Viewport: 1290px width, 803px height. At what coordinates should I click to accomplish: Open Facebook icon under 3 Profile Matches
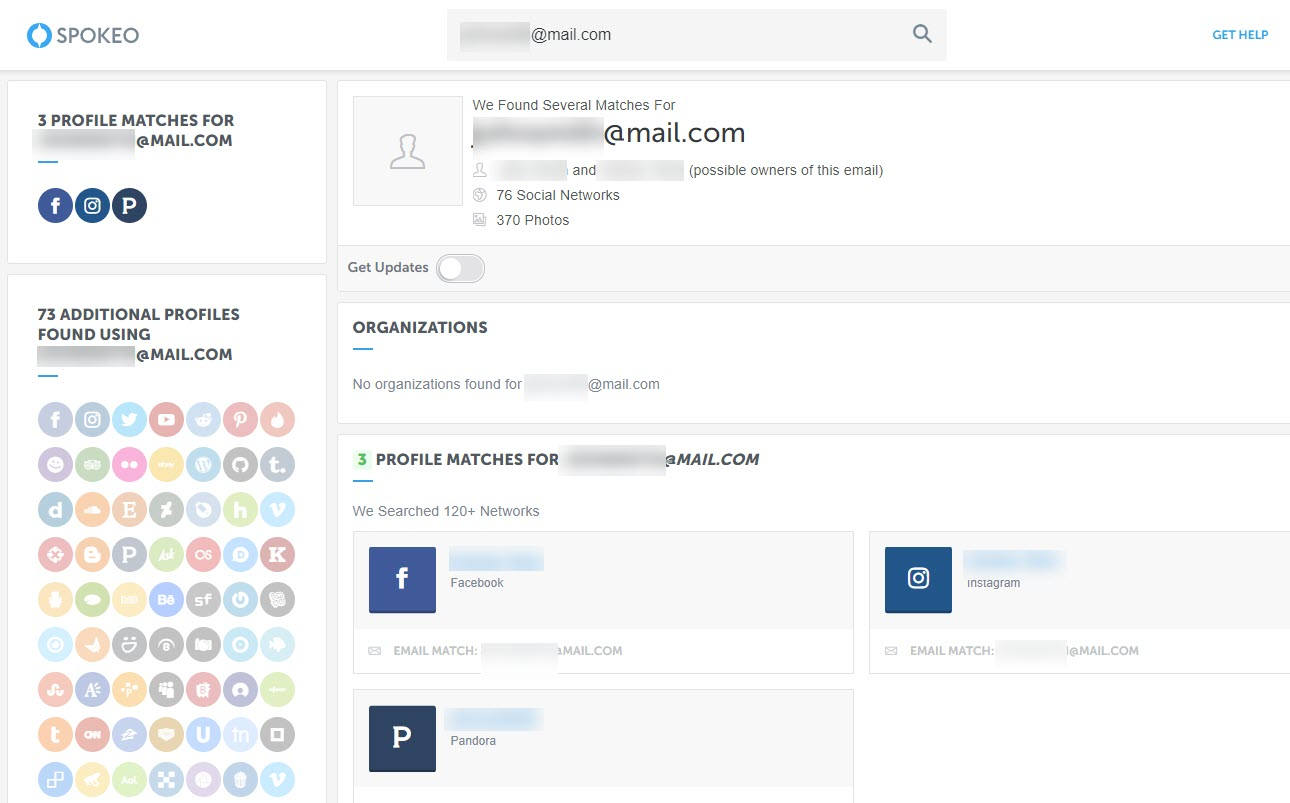[55, 205]
